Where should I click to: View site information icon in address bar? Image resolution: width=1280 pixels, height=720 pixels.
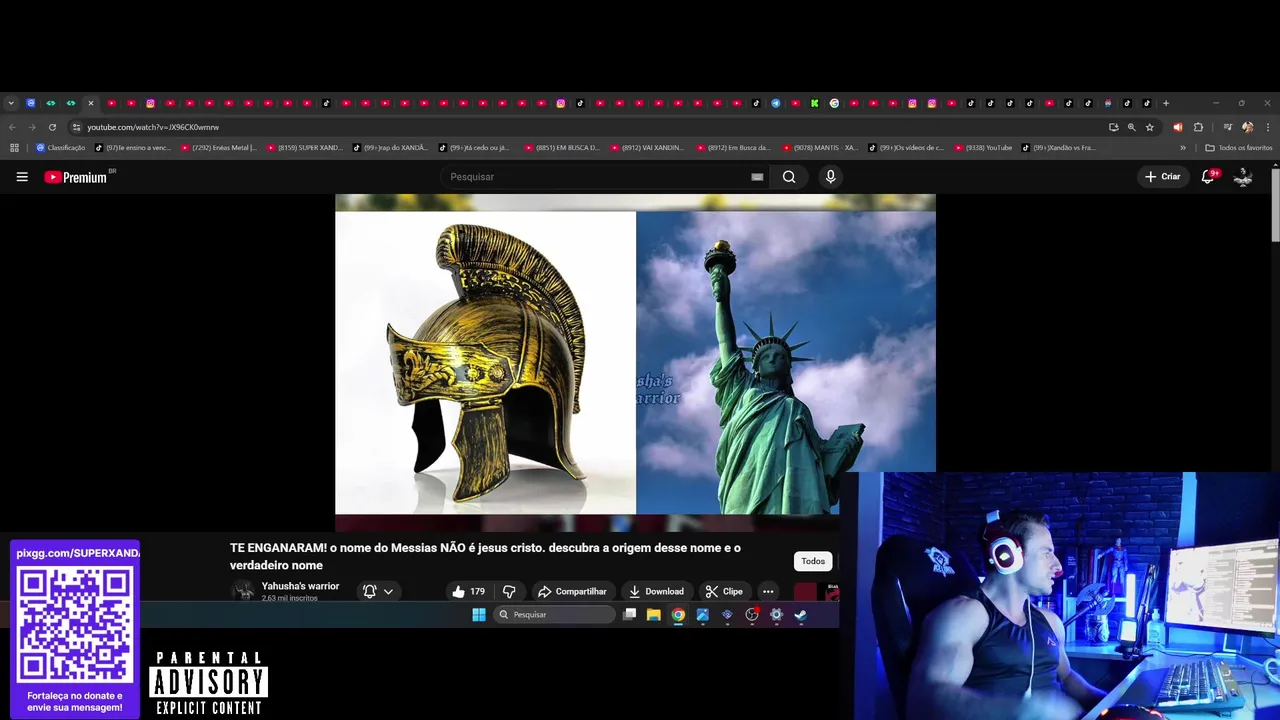pyautogui.click(x=76, y=127)
